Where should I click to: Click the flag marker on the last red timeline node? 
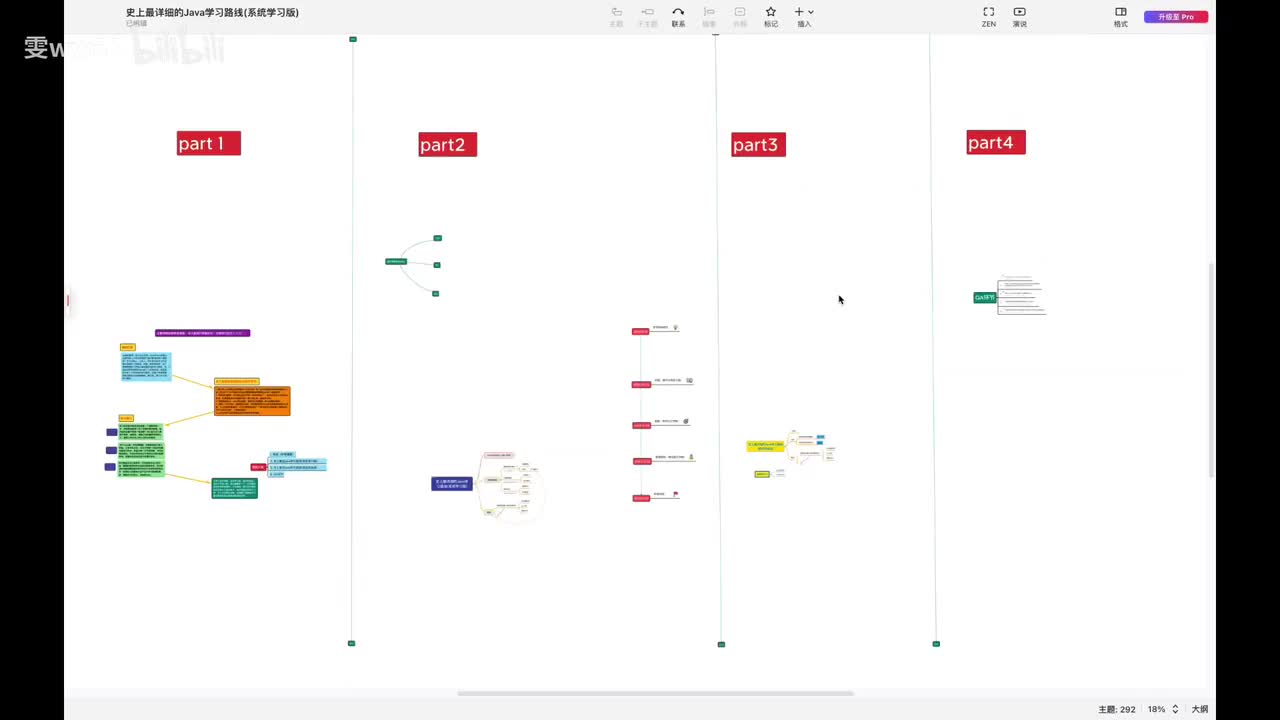676,494
